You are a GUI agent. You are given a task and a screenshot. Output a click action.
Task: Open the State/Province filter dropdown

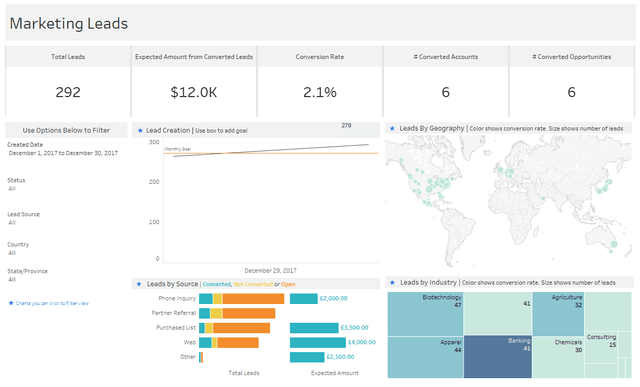tap(12, 280)
